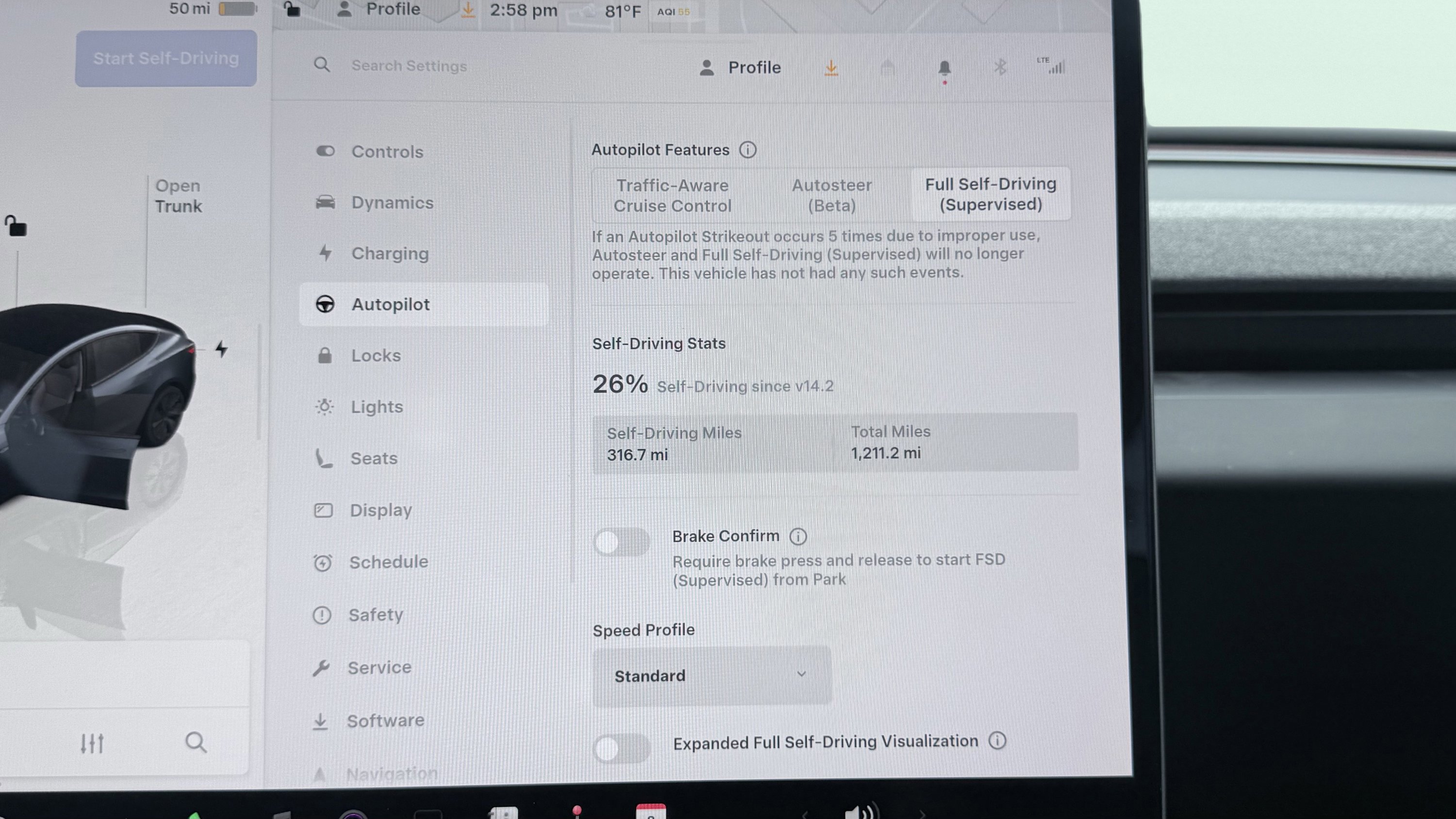Tap the 81°F temperature reading
This screenshot has width=1456, height=819.
(x=622, y=11)
